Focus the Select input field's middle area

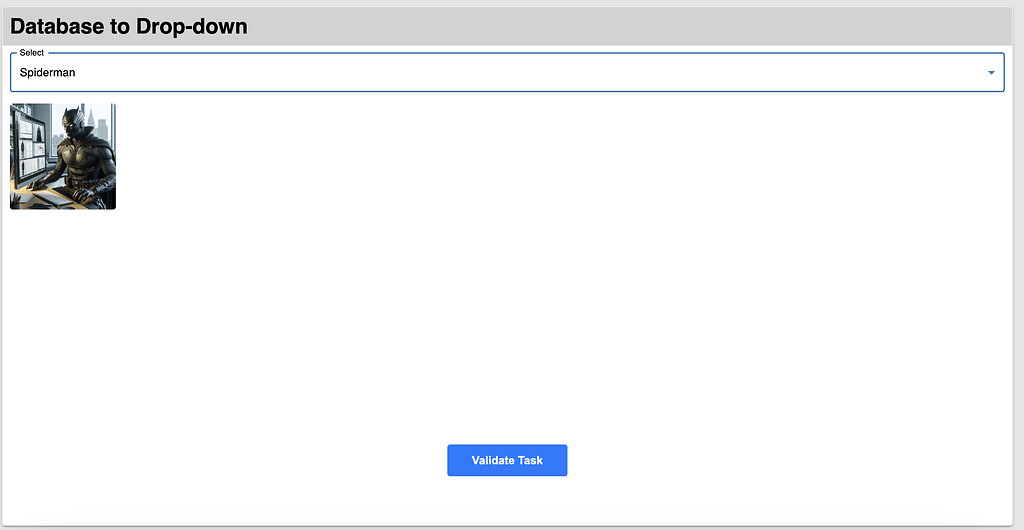(500, 73)
